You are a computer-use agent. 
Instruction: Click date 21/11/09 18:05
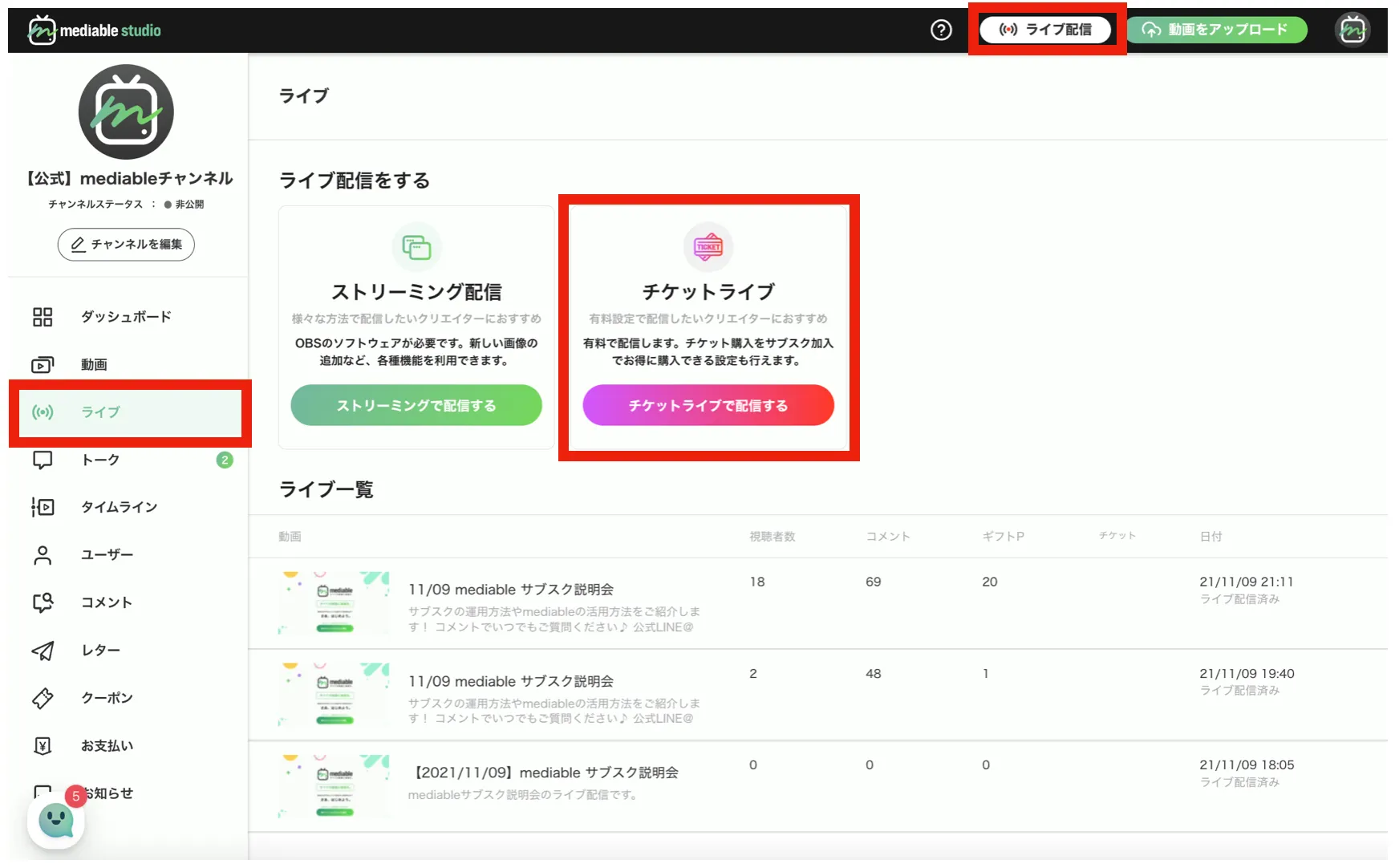(1247, 765)
